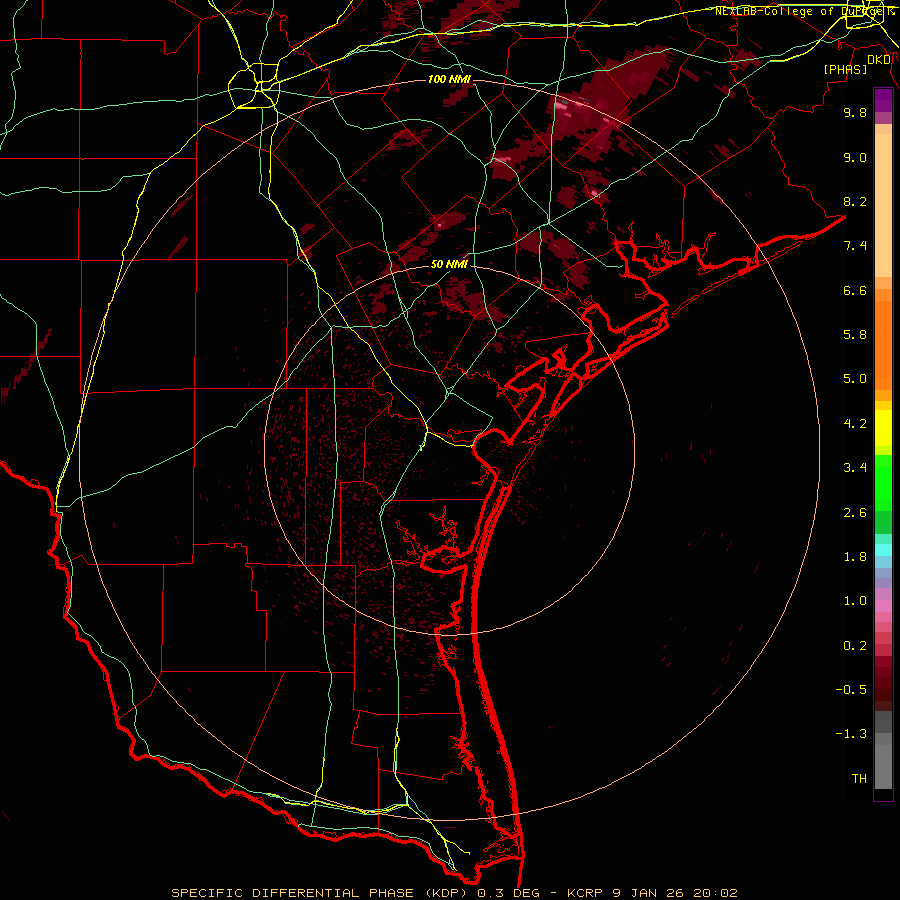The height and width of the screenshot is (900, 900).
Task: Select the -1.3 legend value
Action: pos(851,734)
